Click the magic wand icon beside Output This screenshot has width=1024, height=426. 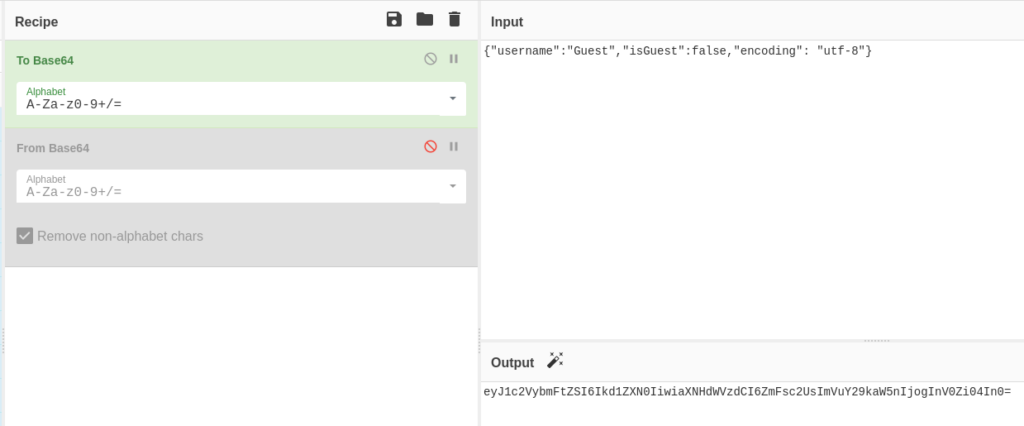[556, 361]
